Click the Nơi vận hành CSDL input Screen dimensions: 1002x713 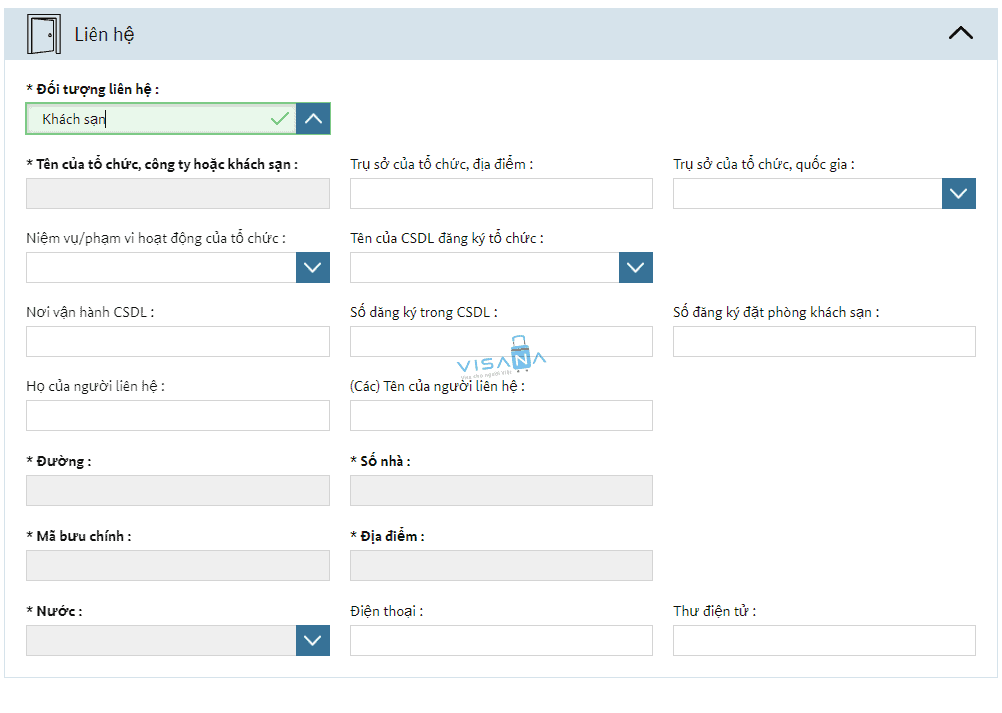178,342
